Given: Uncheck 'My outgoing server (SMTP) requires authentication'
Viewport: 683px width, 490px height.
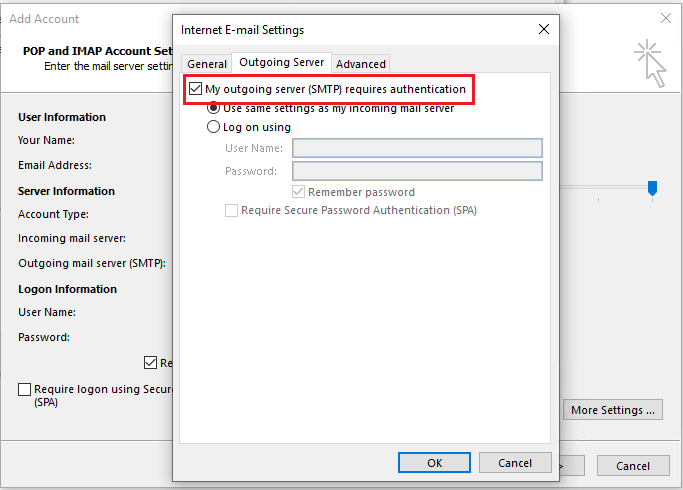Looking at the screenshot, I should pos(194,89).
